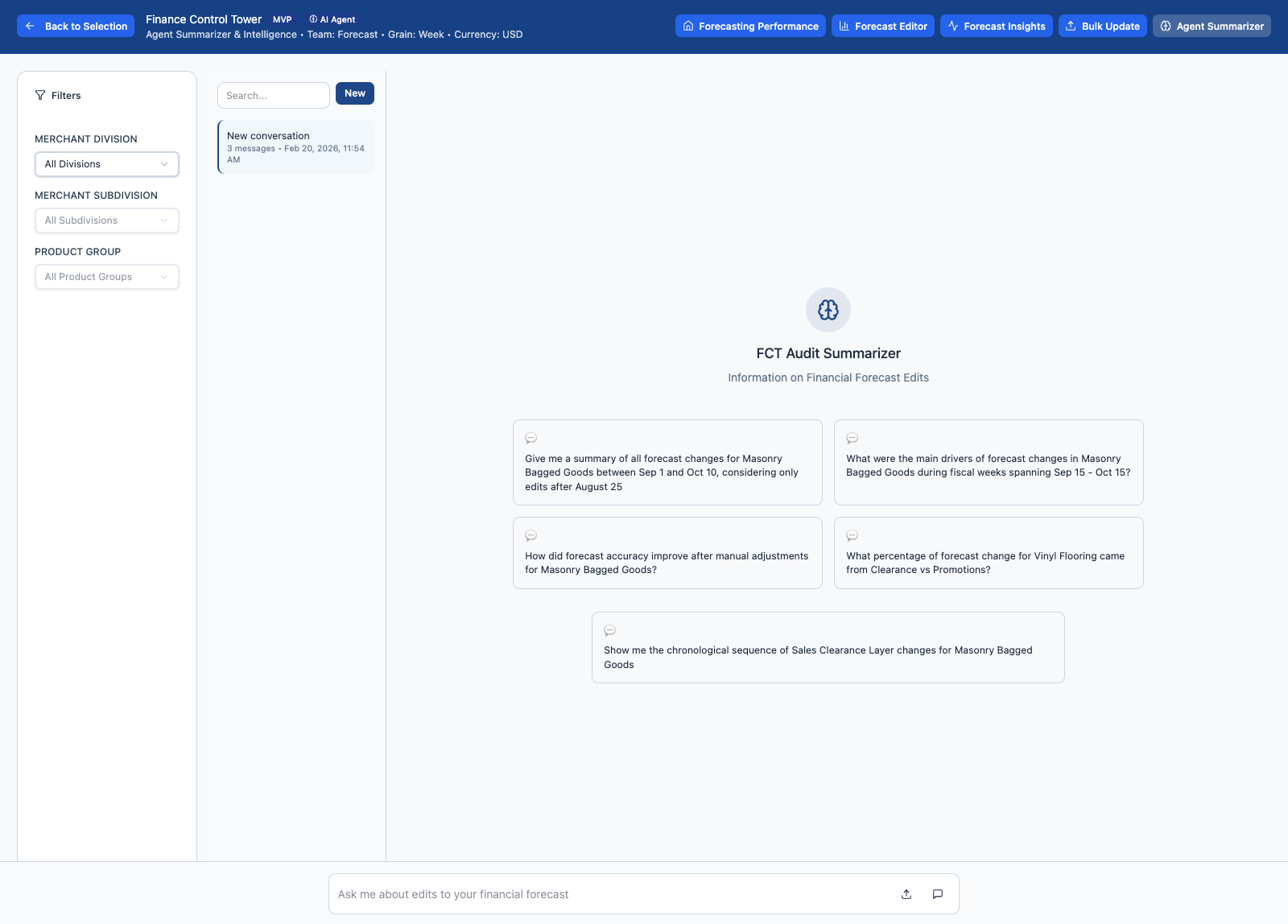The width and height of the screenshot is (1288, 924).
Task: Click the Filters funnel icon
Action: 39,95
